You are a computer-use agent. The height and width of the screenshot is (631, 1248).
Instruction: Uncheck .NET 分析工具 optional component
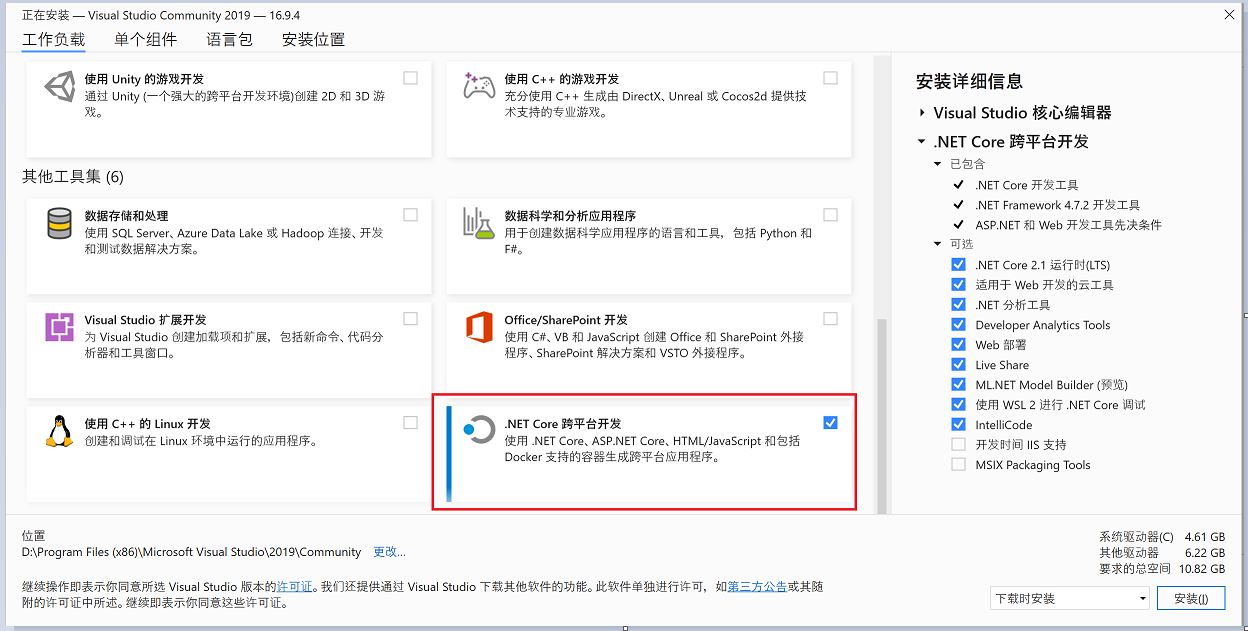959,305
